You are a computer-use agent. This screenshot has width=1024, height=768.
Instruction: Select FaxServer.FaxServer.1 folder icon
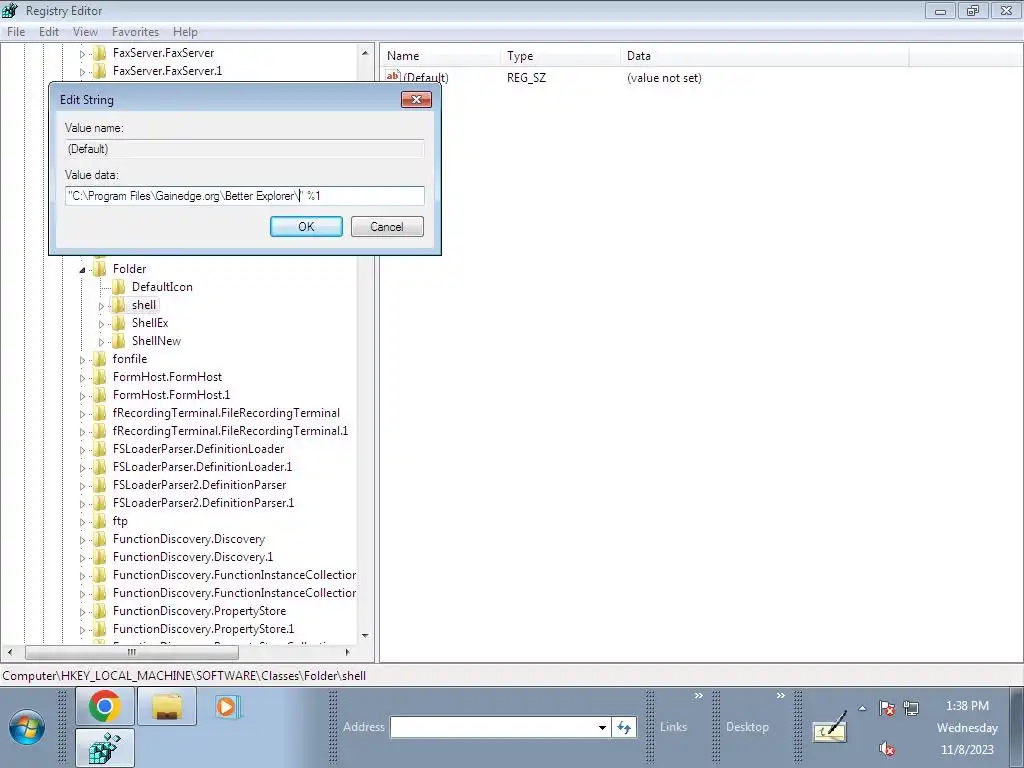click(99, 71)
